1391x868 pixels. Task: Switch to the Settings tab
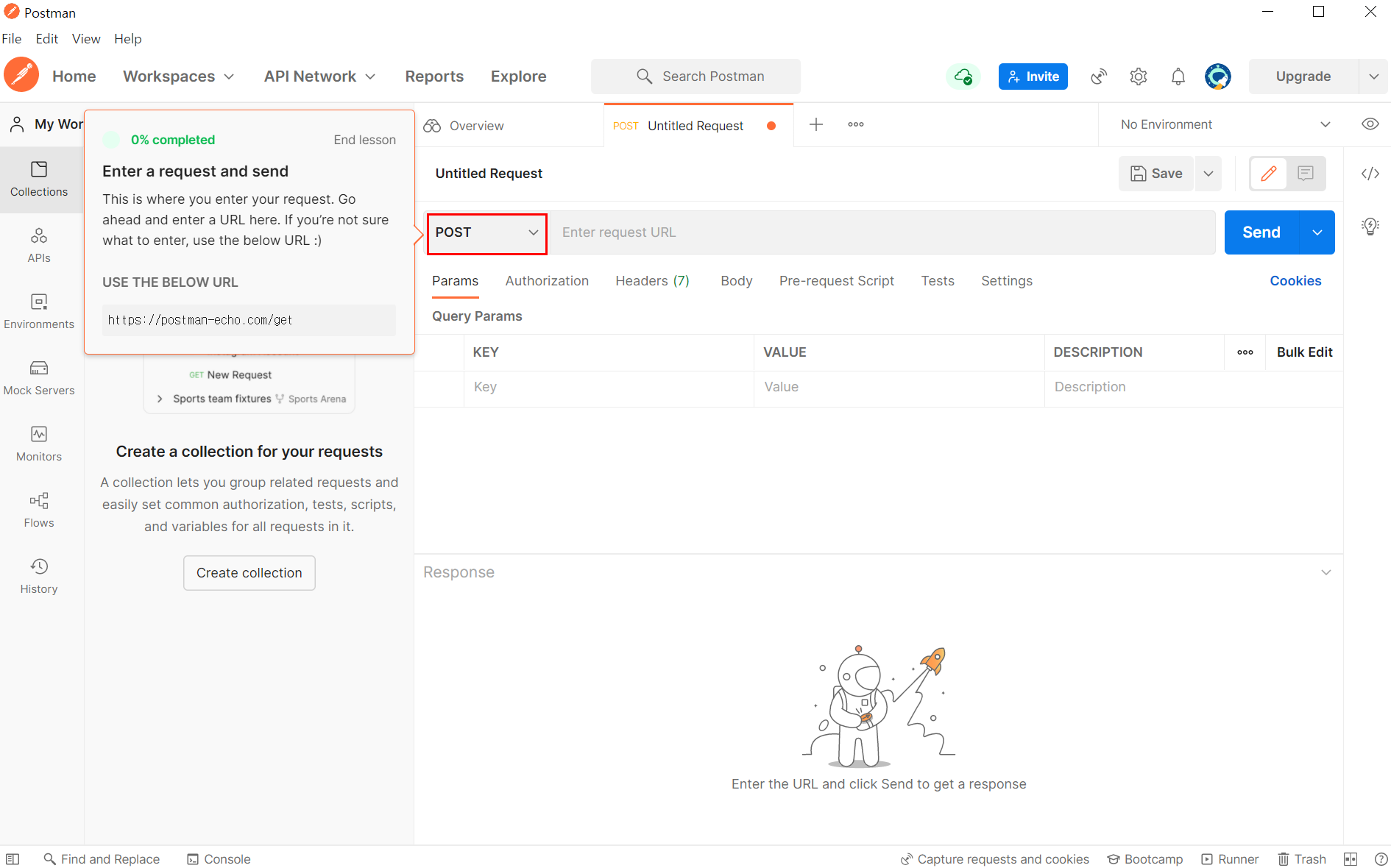point(1007,281)
